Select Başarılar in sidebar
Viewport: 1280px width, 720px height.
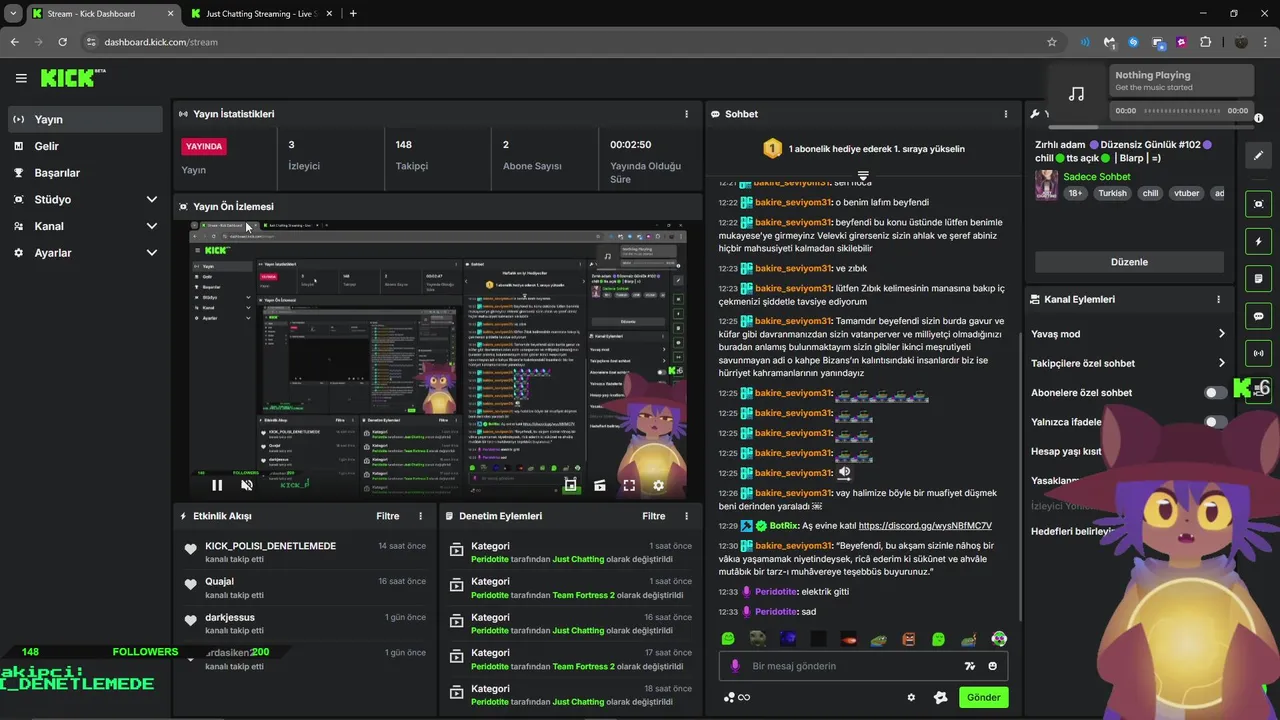point(84,173)
